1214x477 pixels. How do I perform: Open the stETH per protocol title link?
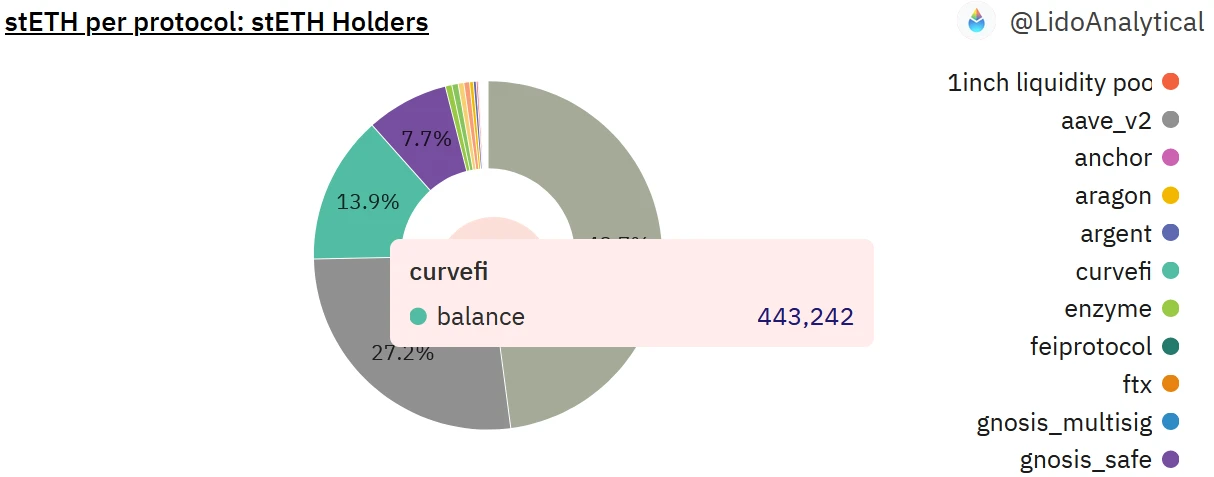(x=217, y=21)
